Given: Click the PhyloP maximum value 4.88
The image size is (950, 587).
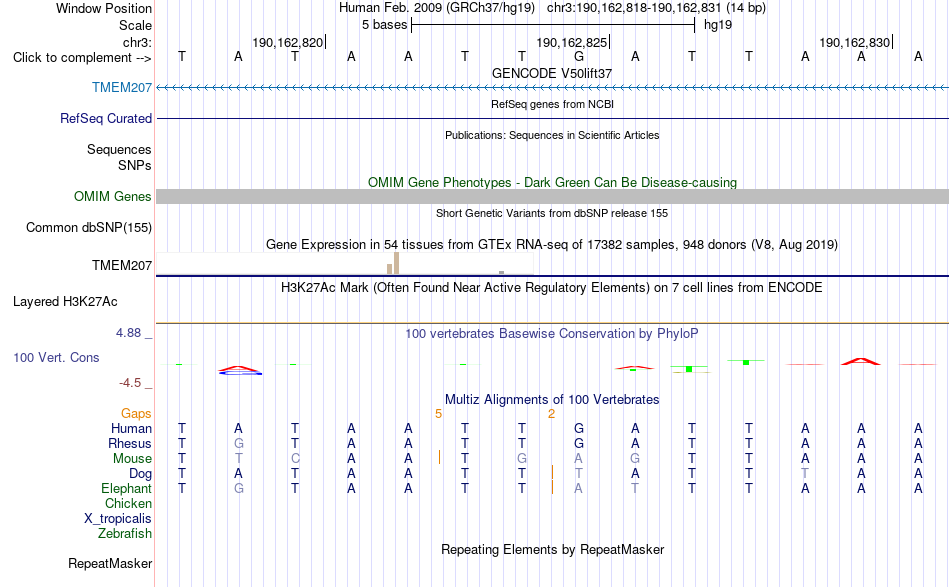Looking at the screenshot, I should [128, 333].
